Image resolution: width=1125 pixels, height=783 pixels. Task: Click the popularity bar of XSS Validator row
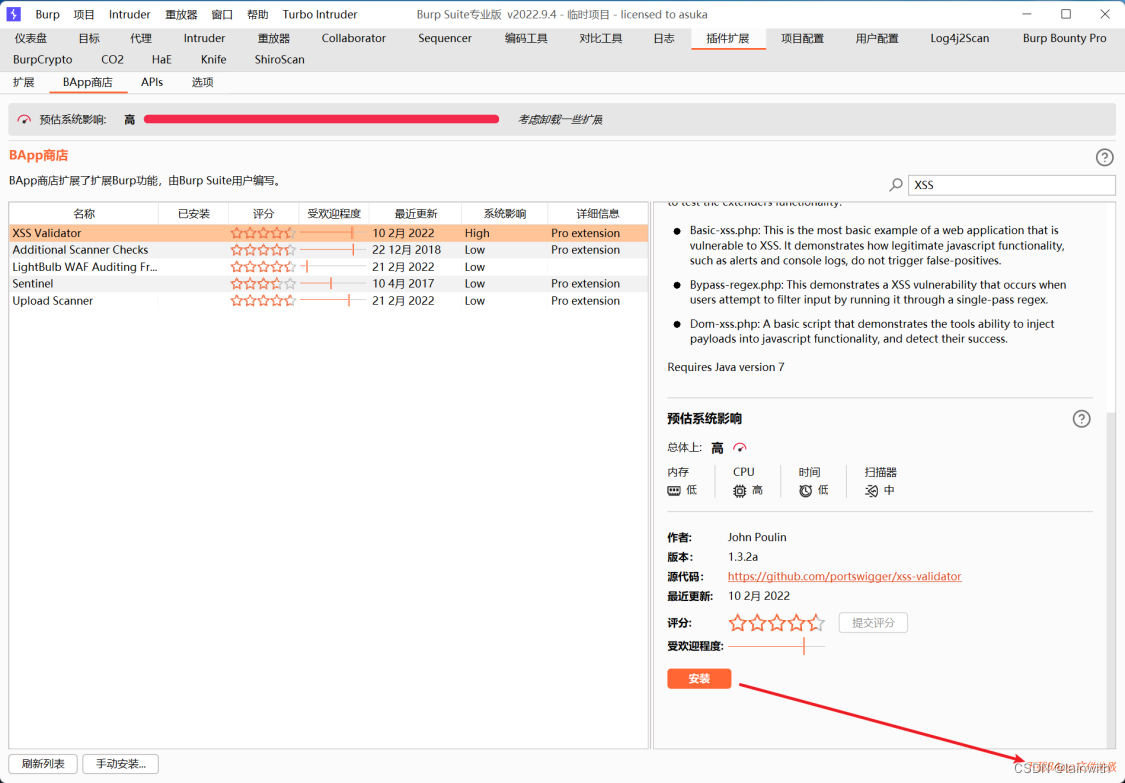333,233
